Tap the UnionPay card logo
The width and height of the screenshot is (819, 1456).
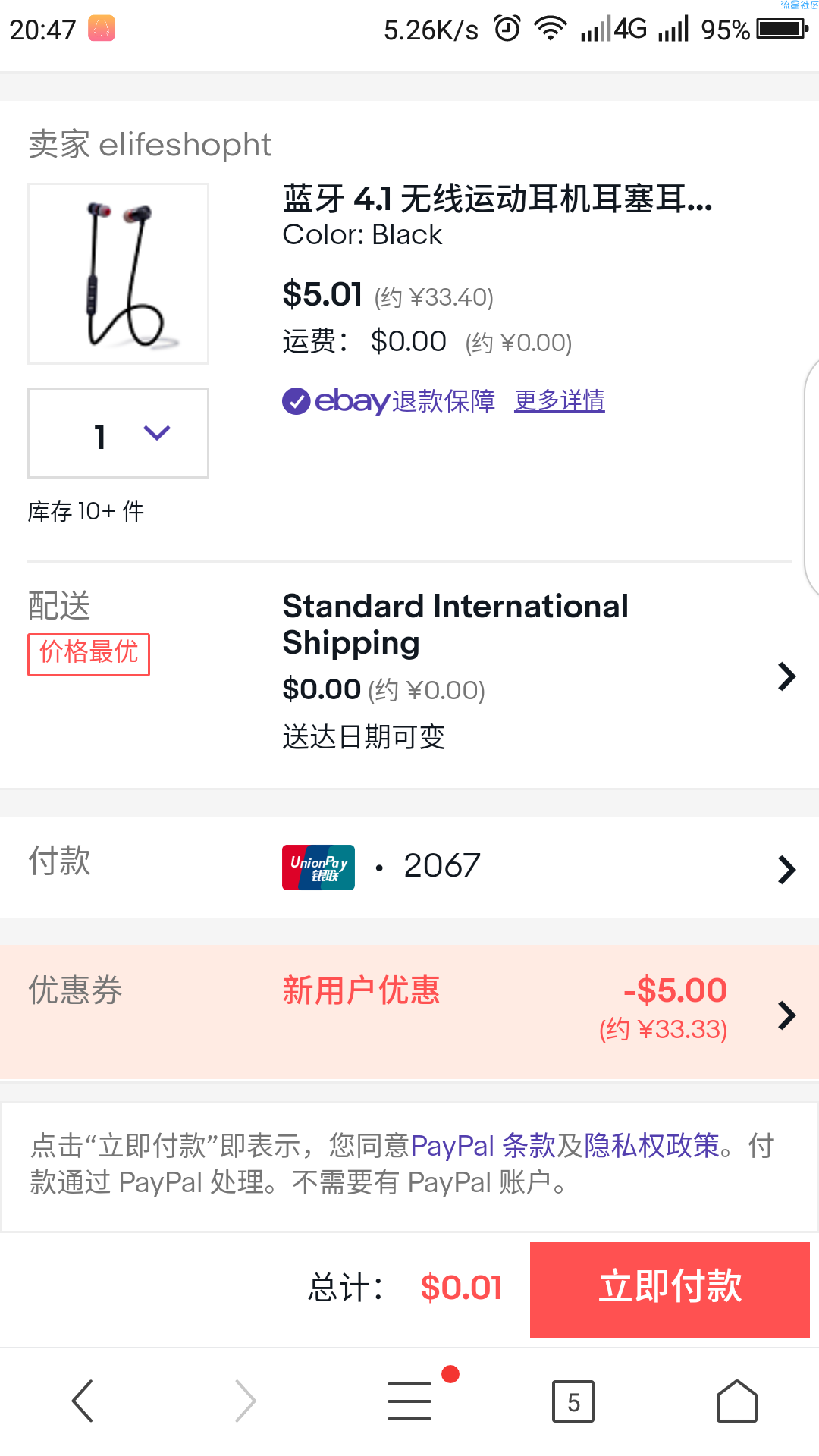tap(318, 867)
